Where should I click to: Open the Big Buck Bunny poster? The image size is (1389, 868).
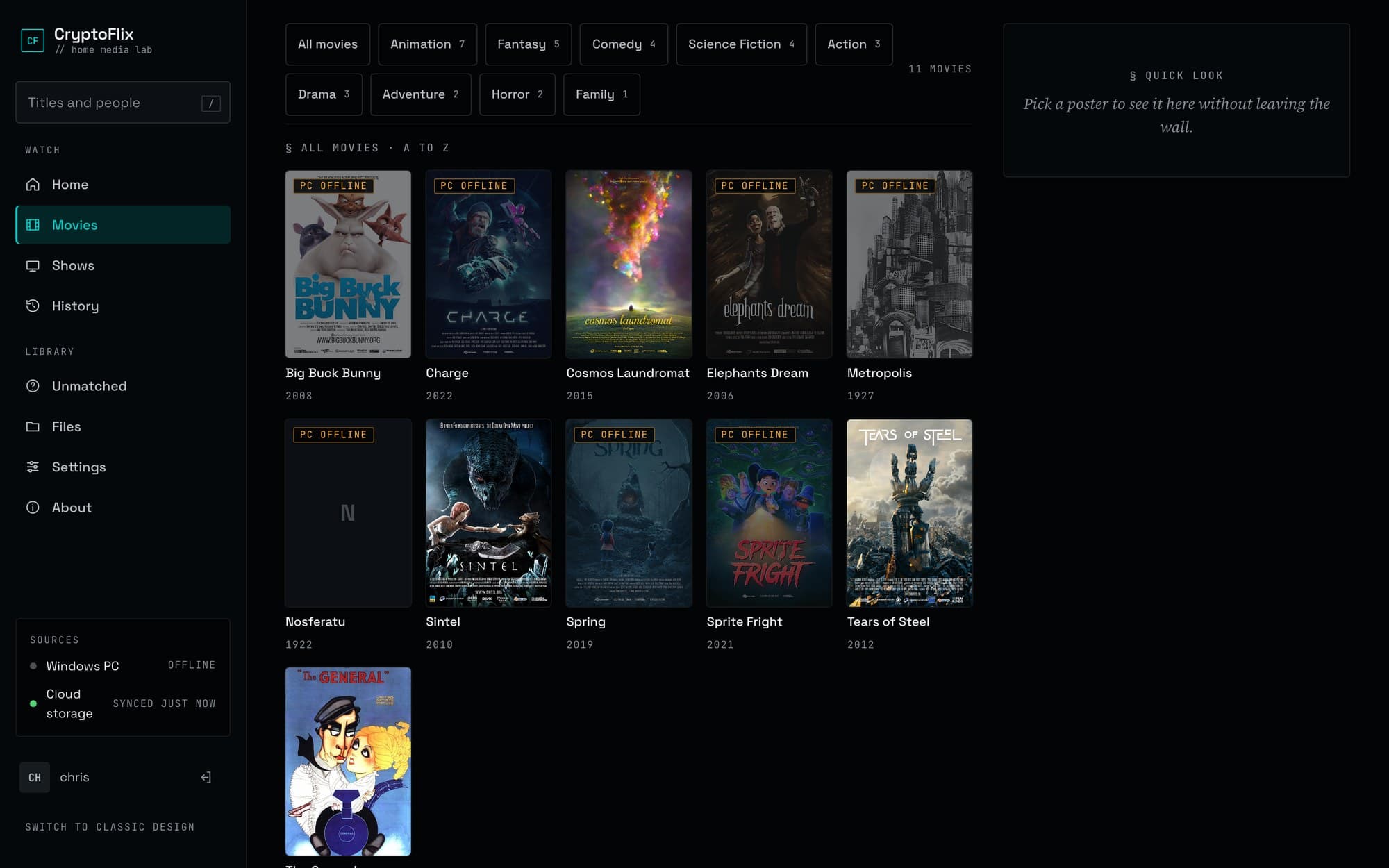[x=348, y=264]
